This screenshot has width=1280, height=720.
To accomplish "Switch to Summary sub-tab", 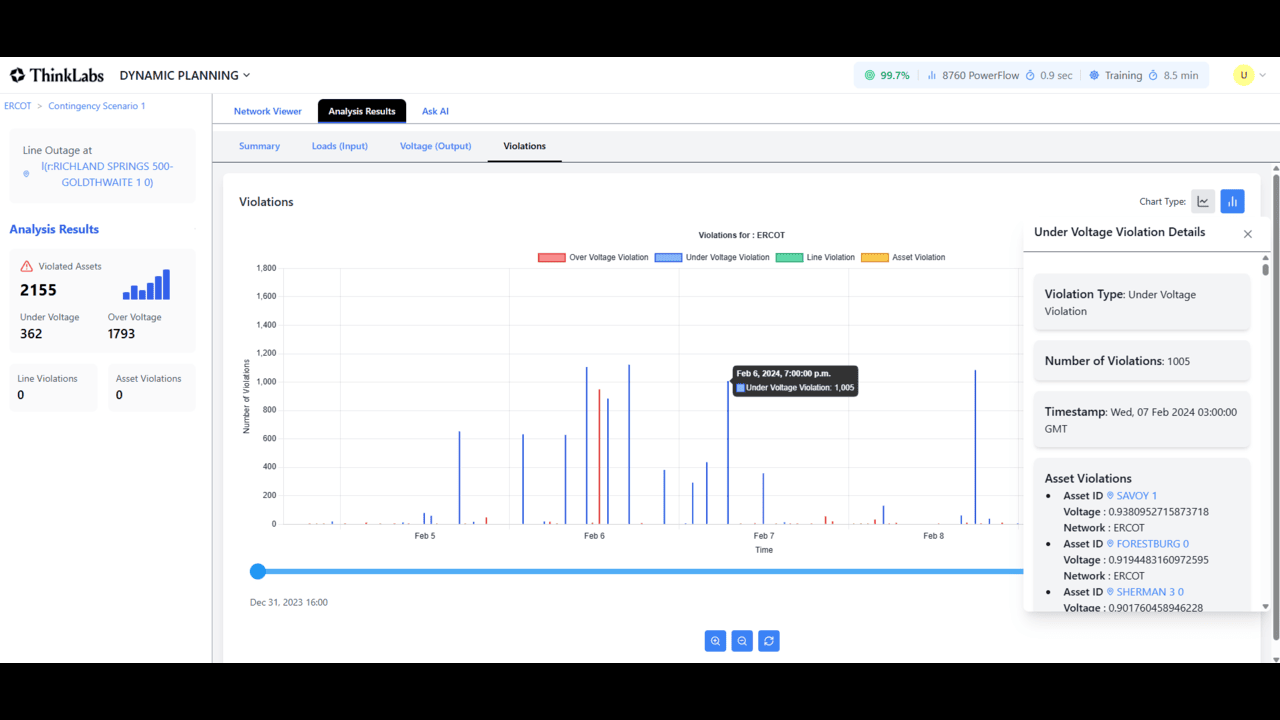I will tap(259, 146).
